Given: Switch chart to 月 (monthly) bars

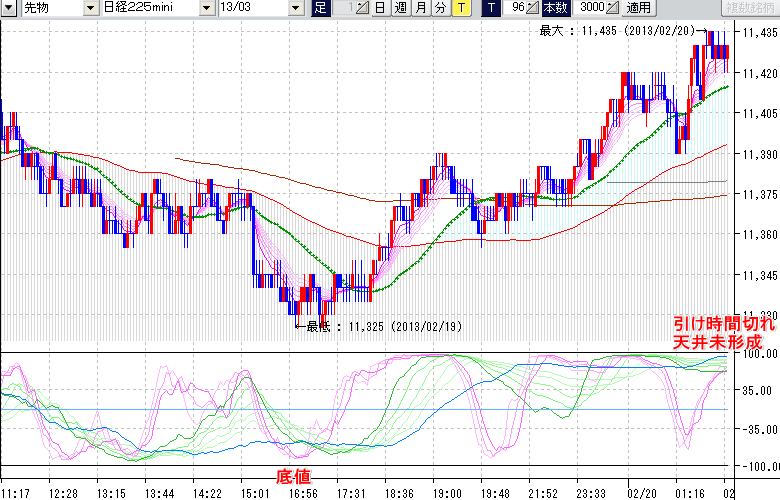Looking at the screenshot, I should (x=420, y=8).
